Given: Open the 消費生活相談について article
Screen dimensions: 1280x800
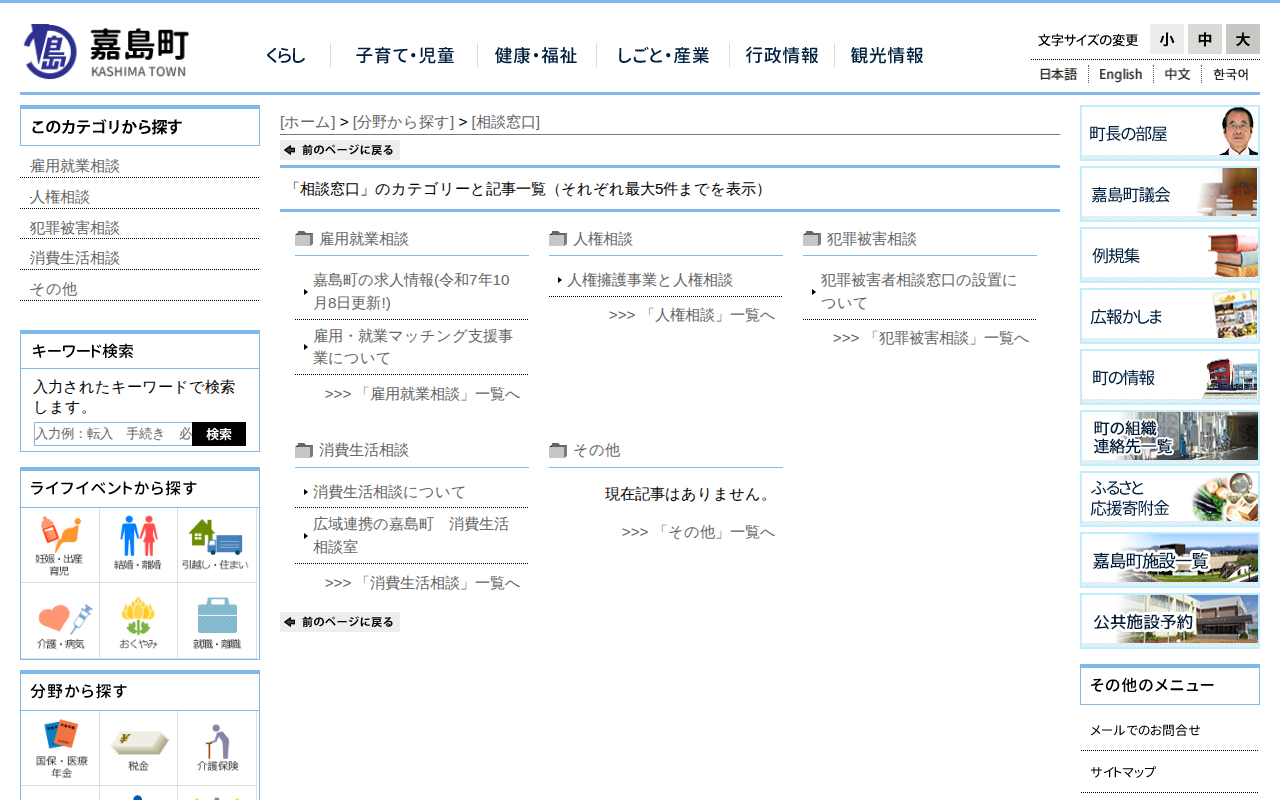Looking at the screenshot, I should pyautogui.click(x=389, y=492).
